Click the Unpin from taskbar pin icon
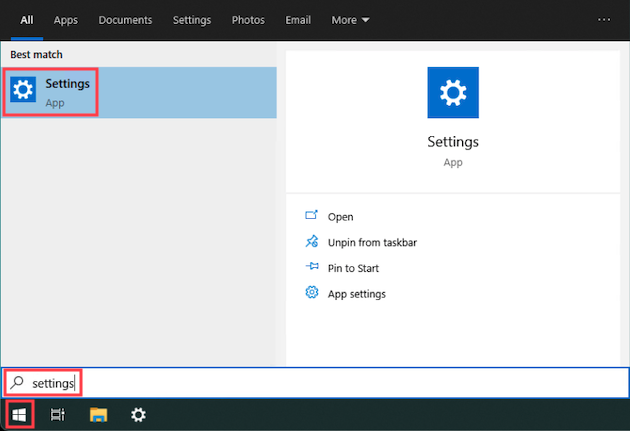 pyautogui.click(x=311, y=241)
